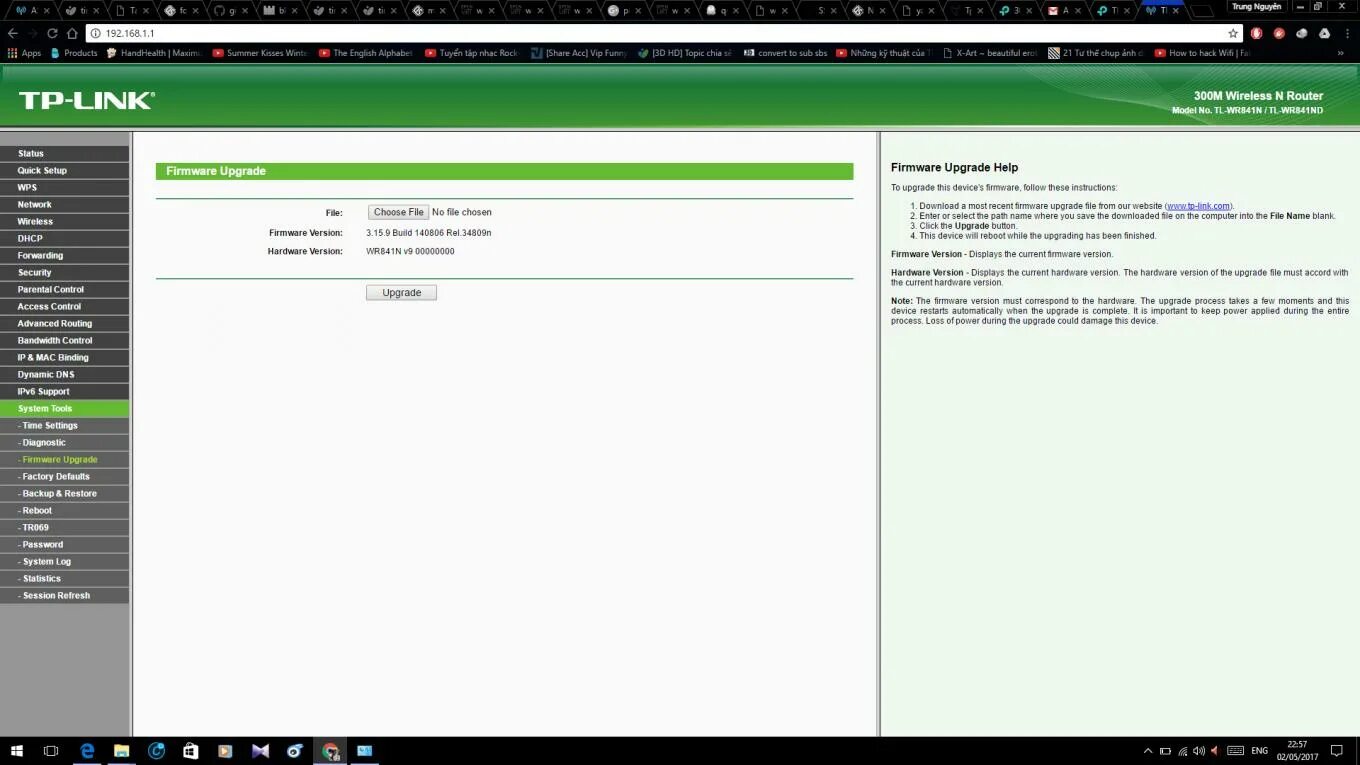Viewport: 1360px width, 765px height.
Task: Open The English Alphabet bookmark
Action: click(x=365, y=53)
